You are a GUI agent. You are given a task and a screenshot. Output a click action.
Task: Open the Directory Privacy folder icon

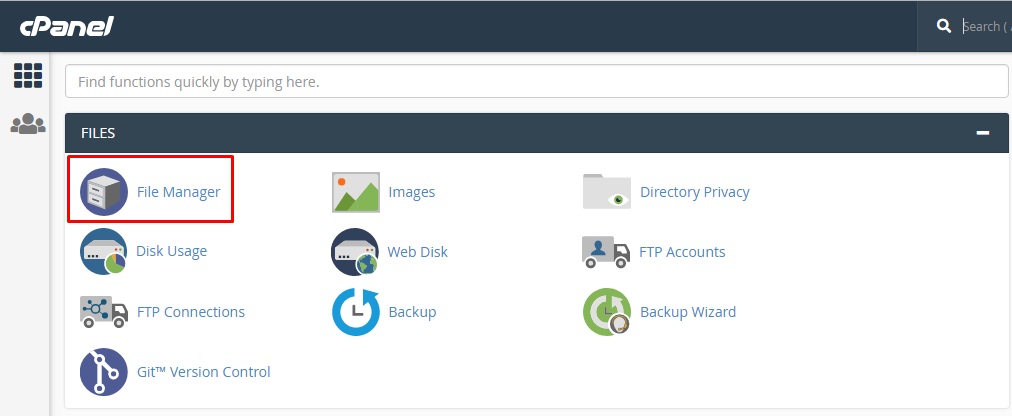click(x=607, y=192)
